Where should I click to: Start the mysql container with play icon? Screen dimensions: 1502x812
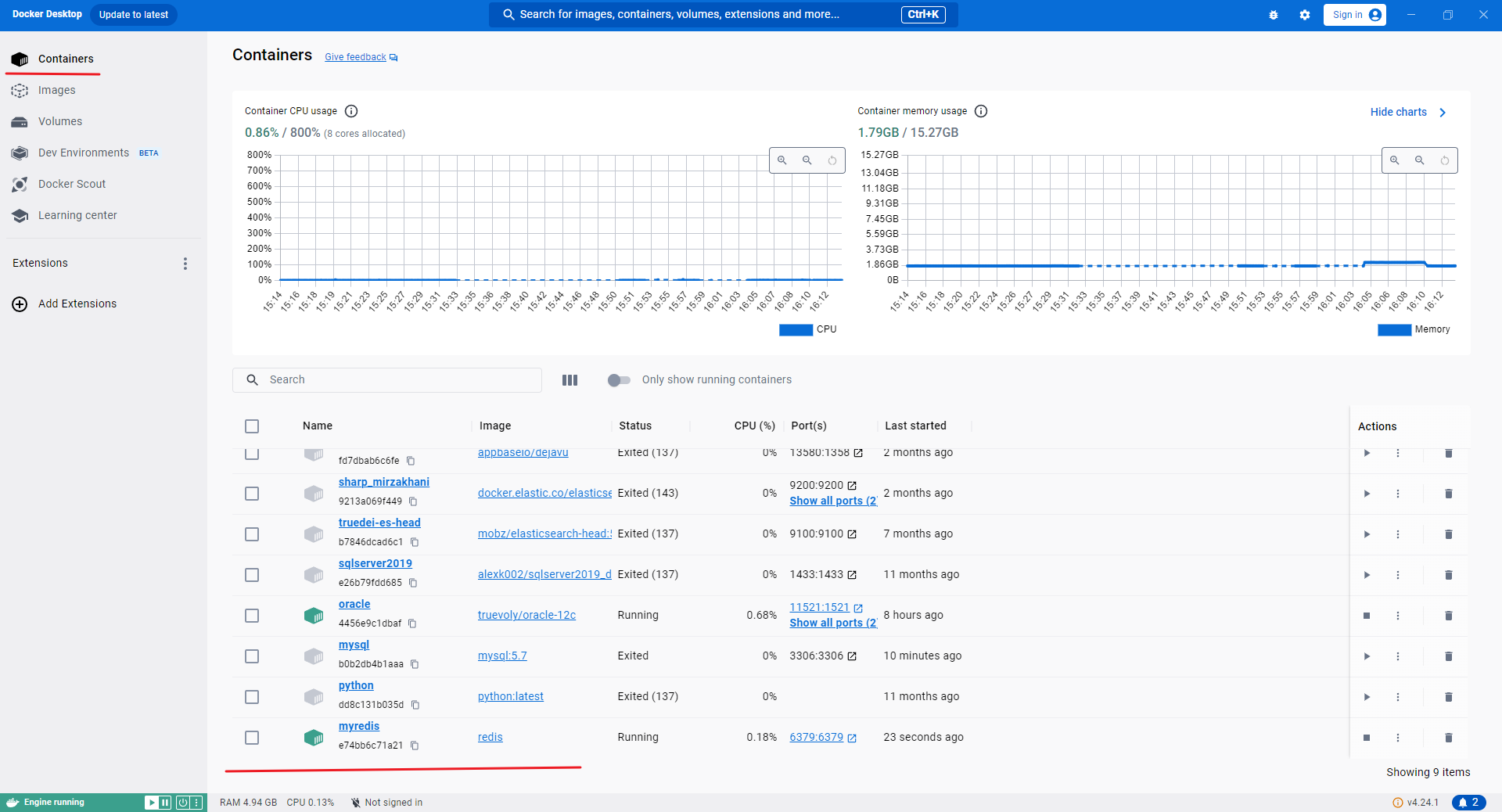point(1367,656)
